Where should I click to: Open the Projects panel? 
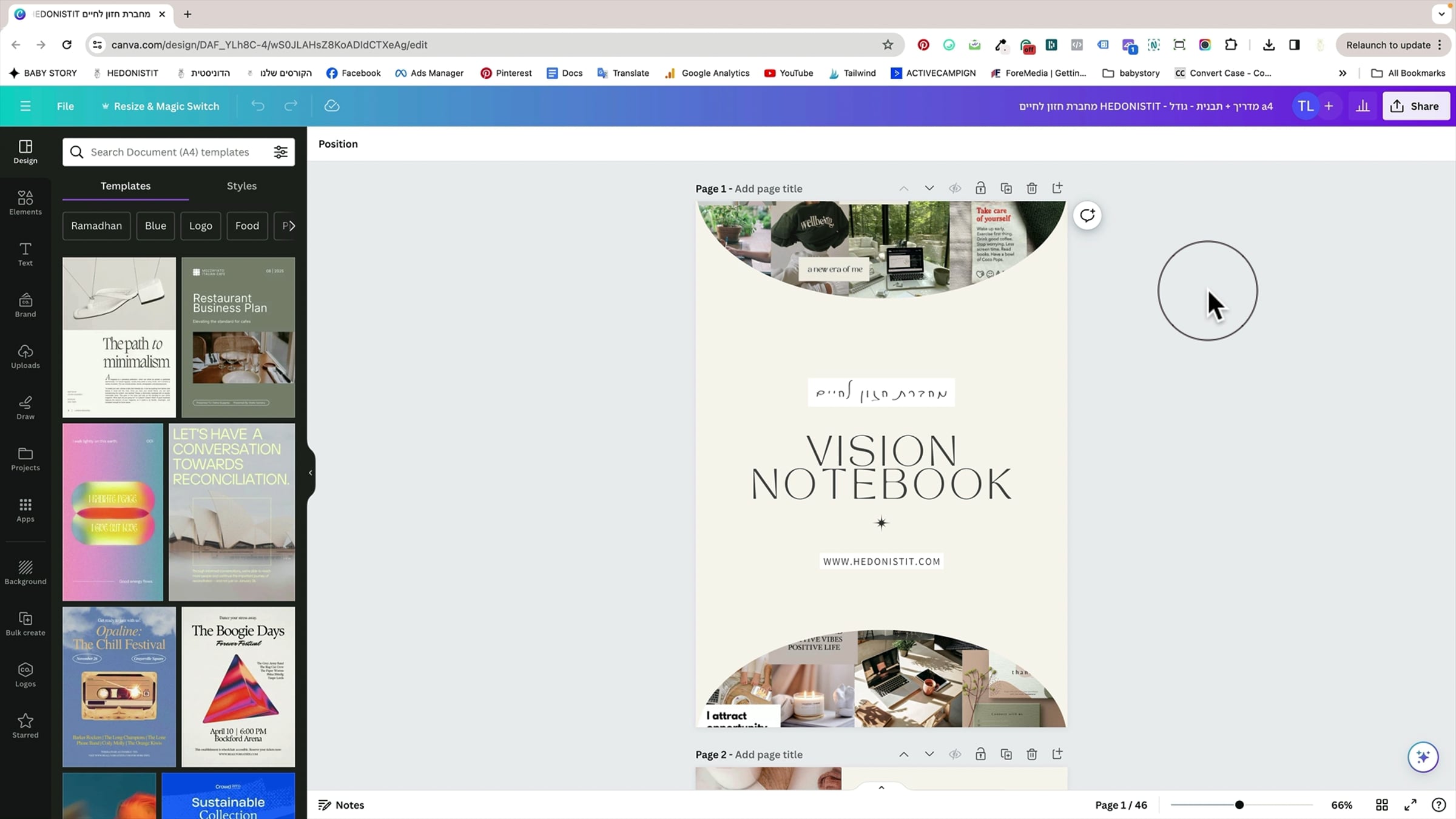click(25, 459)
